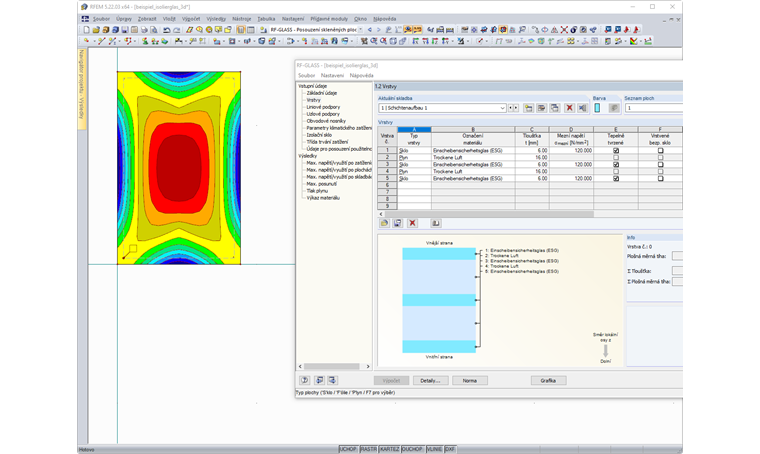Toggle vrstvené bezp. sklo checkbox for layer 1

(660, 151)
